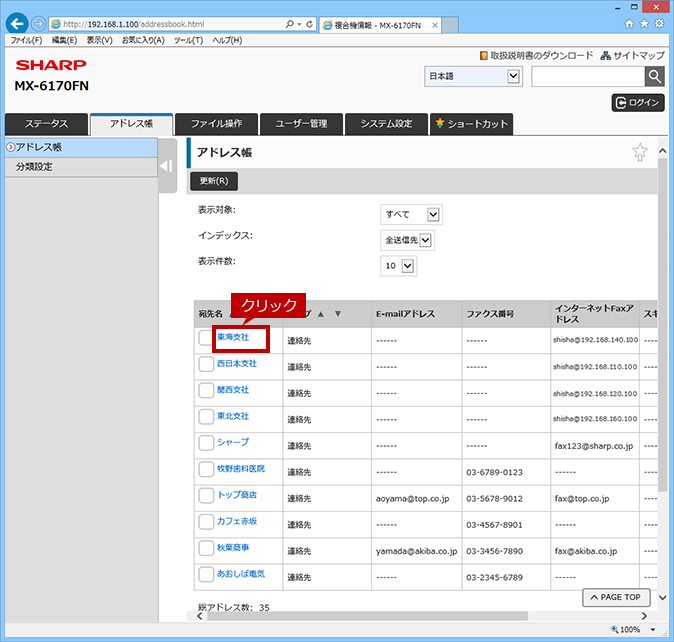
Task: Tick the checkbox for 西日本支社
Action: (x=206, y=364)
